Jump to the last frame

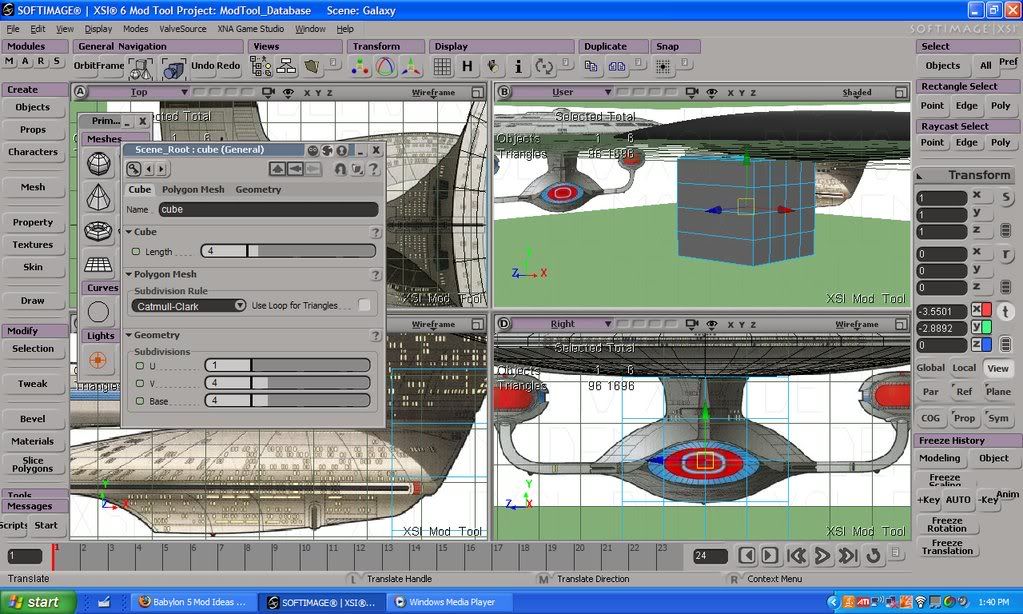pos(848,555)
